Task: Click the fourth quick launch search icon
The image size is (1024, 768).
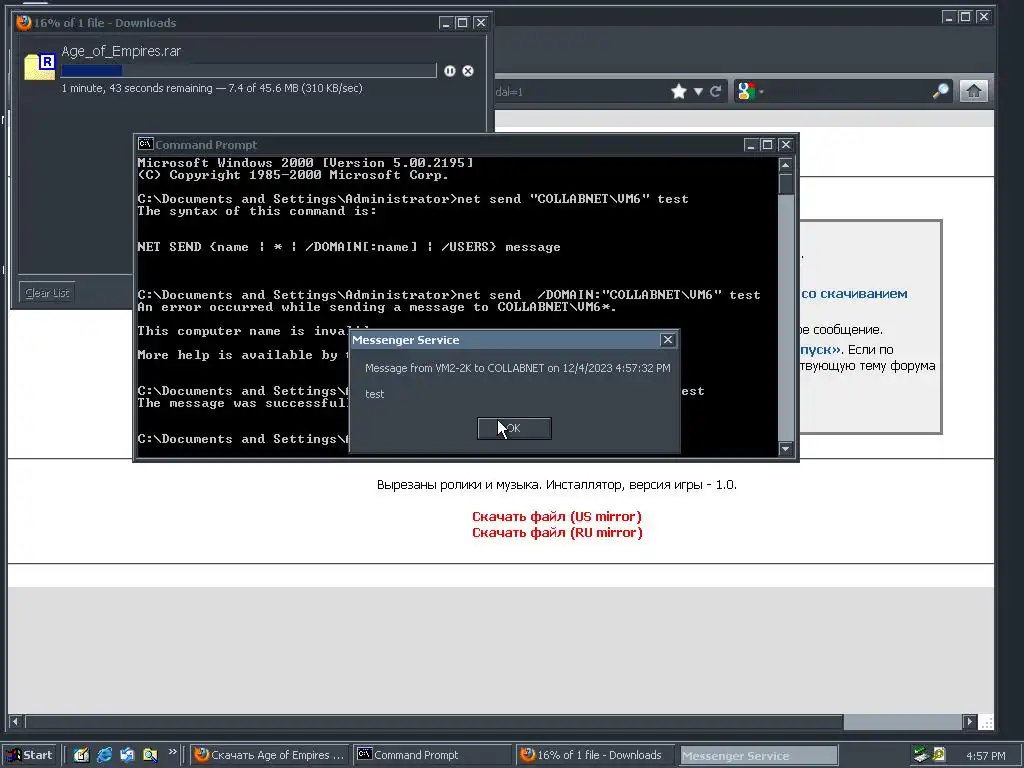Action: (150, 755)
